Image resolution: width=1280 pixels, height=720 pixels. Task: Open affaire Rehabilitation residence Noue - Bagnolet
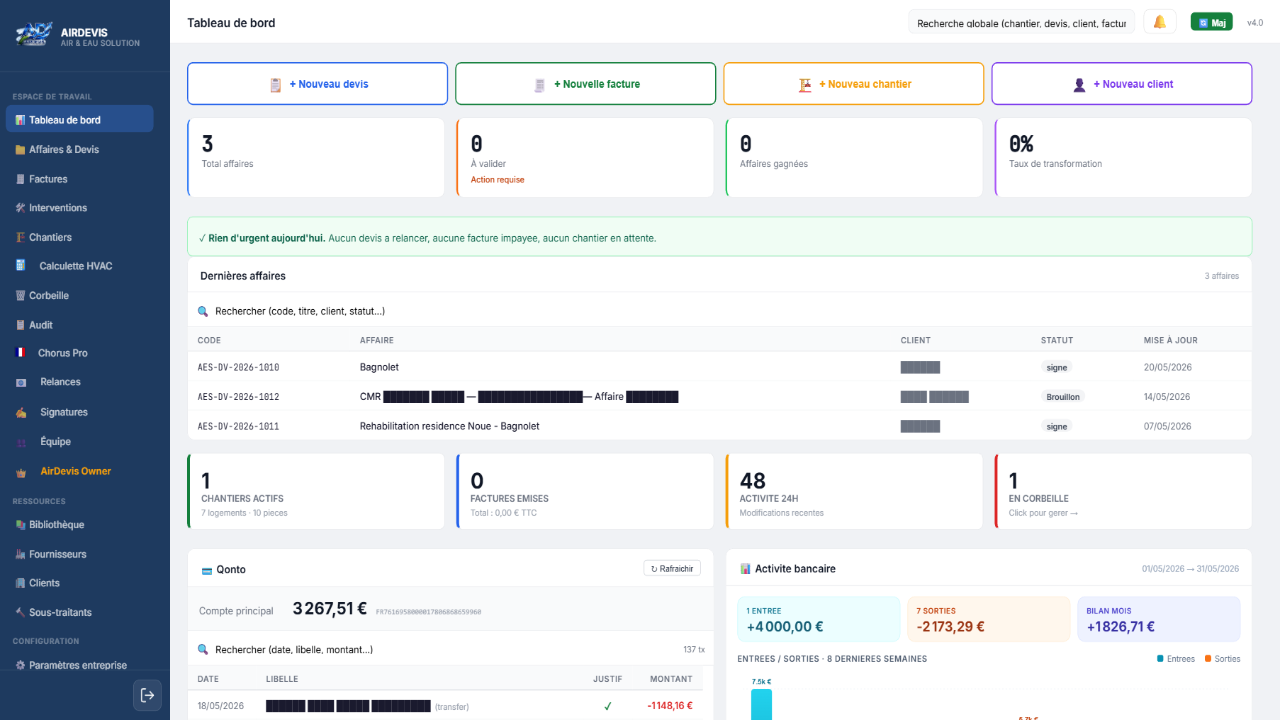719,426
